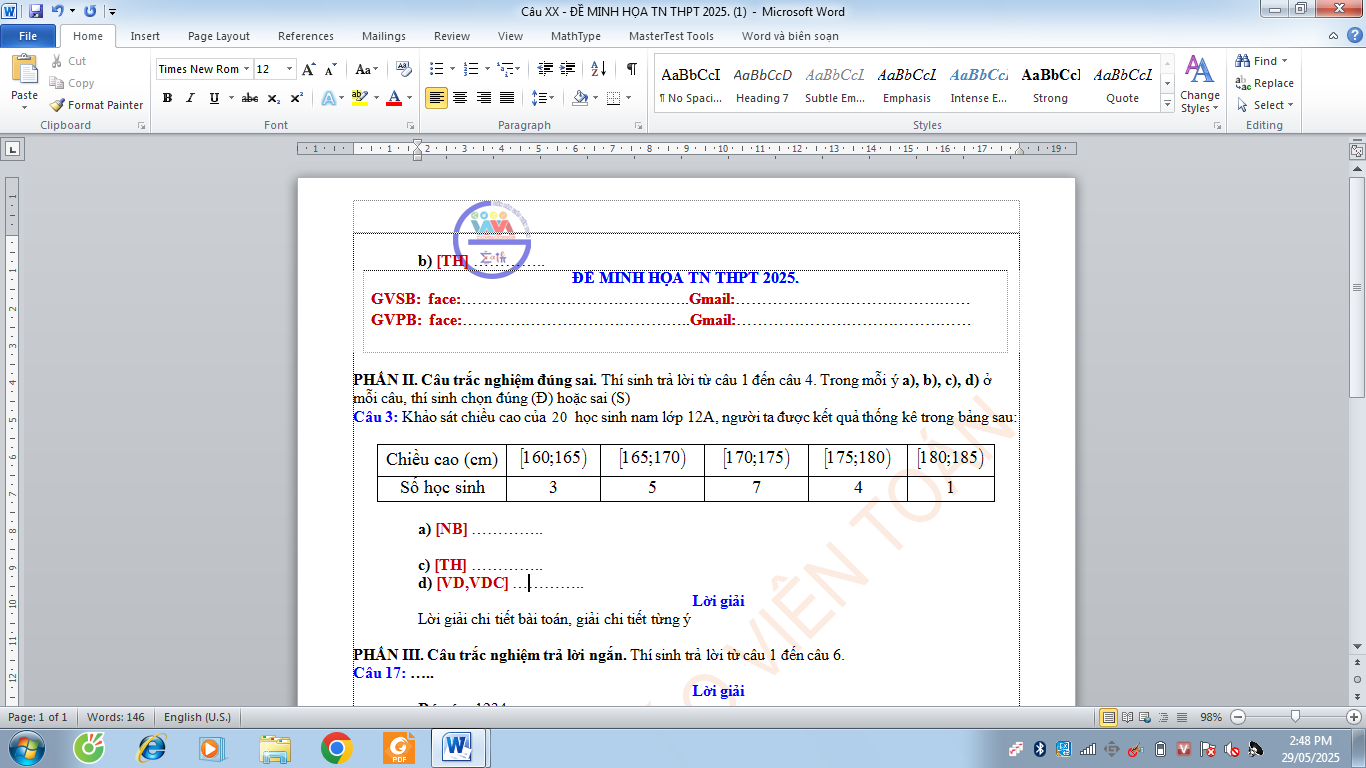Open Windows Explorer folder on taskbar
1366x768 pixels.
click(275, 747)
